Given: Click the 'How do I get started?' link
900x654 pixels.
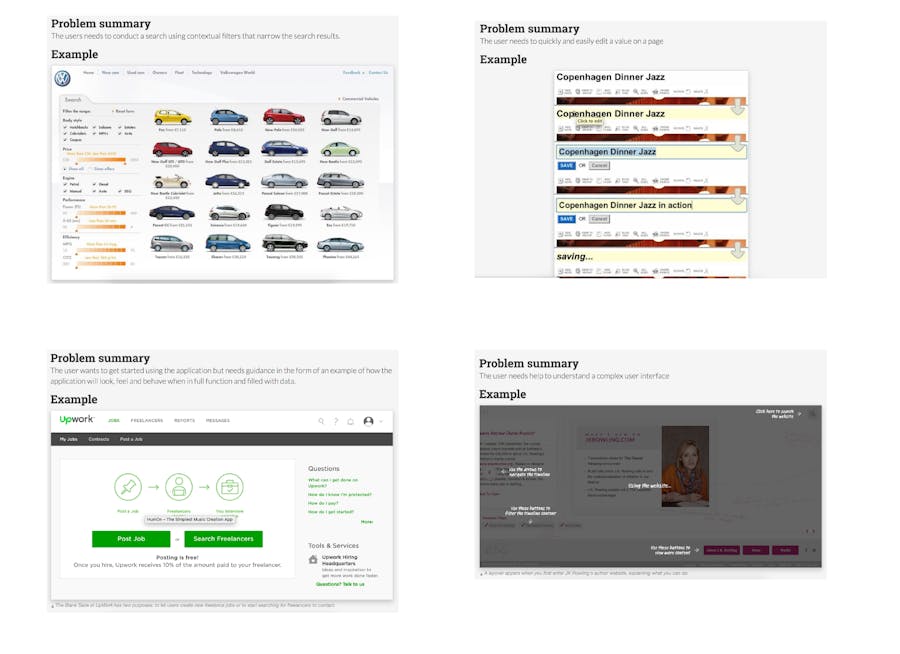Looking at the screenshot, I should point(331,512).
